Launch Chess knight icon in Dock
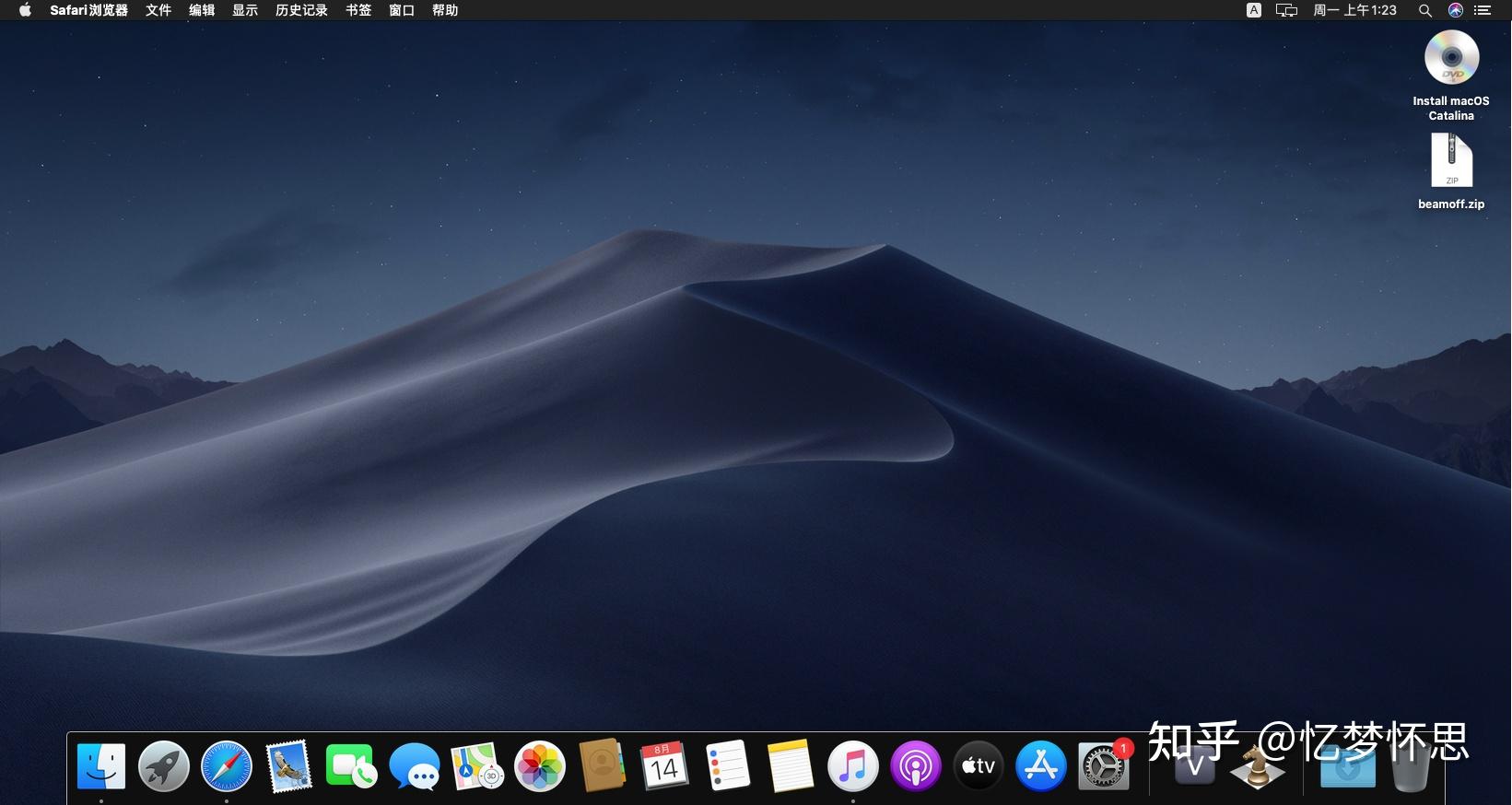This screenshot has height=805, width=1512. [1258, 766]
